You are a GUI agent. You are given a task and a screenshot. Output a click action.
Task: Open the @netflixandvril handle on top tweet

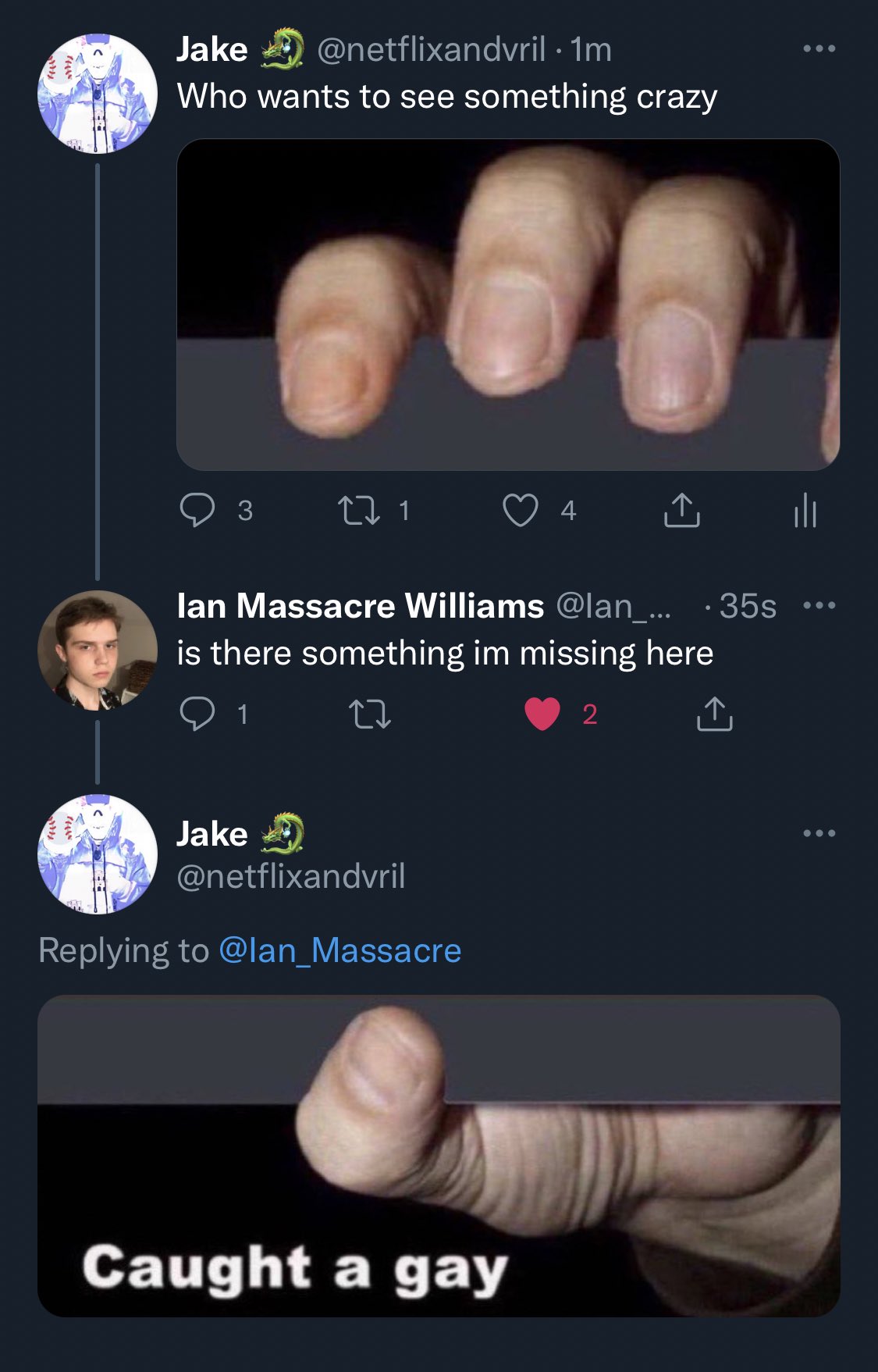point(431,50)
